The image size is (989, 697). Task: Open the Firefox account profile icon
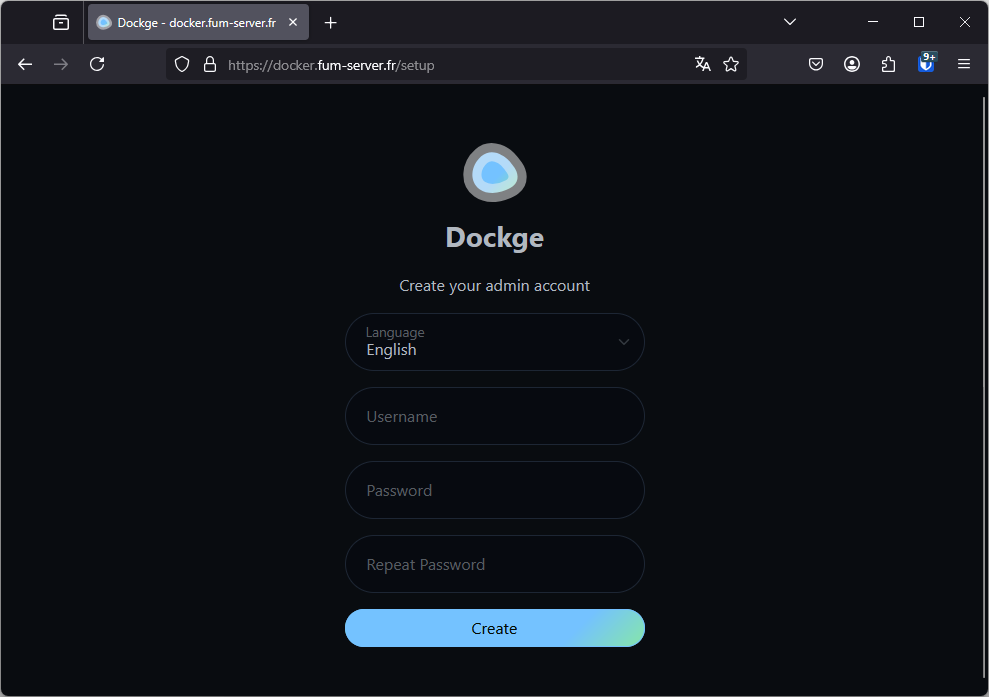coord(852,63)
